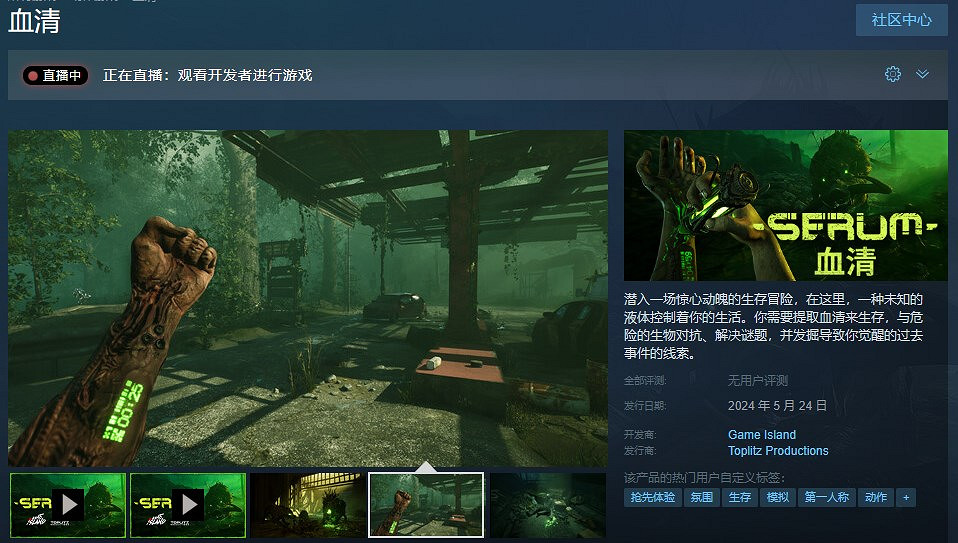The height and width of the screenshot is (543, 958).
Task: Play the first SERUM trailer thumbnail
Action: point(68,505)
